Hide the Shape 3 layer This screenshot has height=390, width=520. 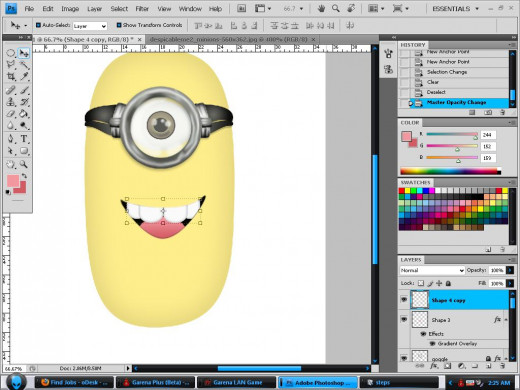(404, 319)
